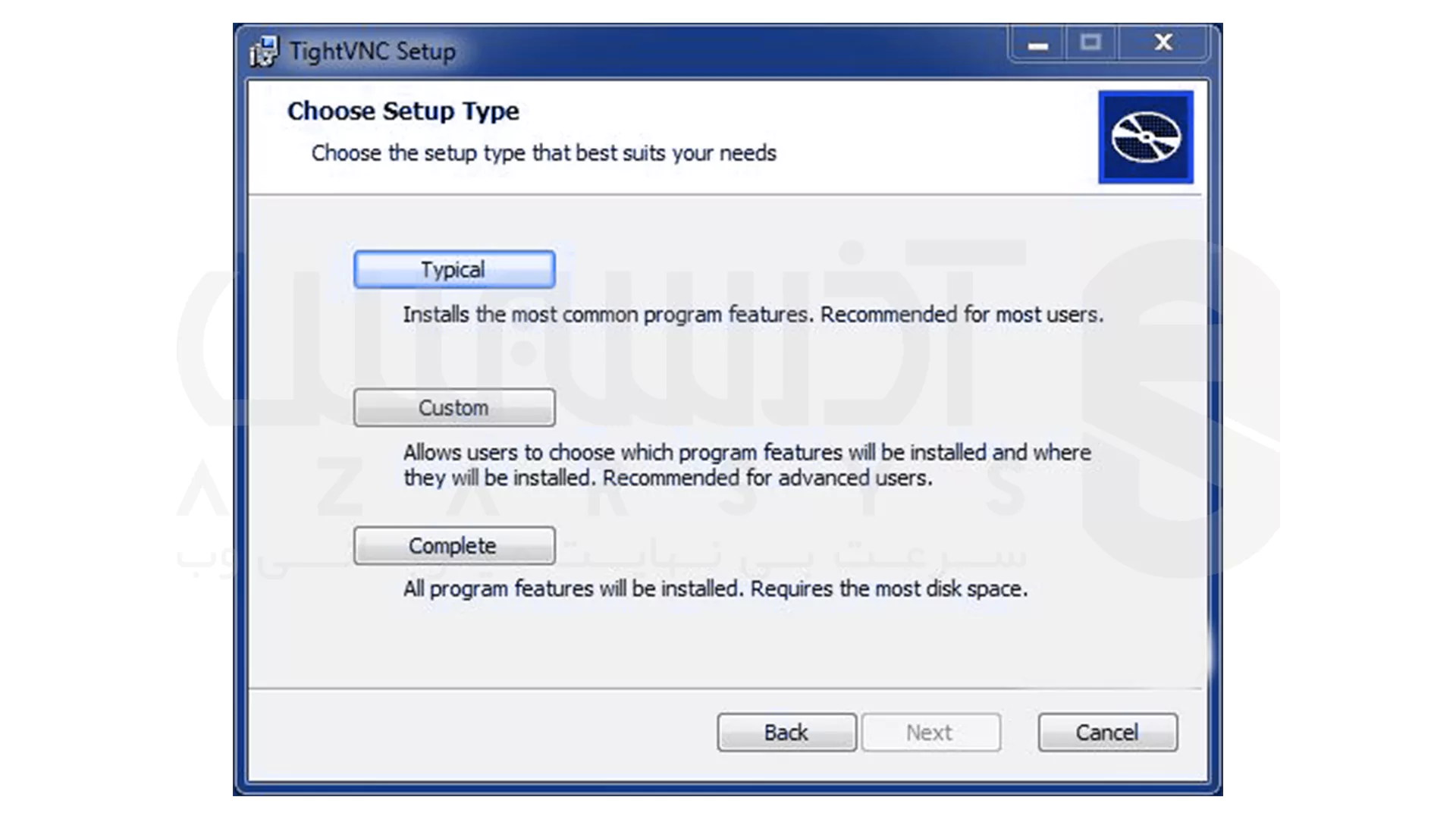
Task: Pick the Complete setup type
Action: click(x=453, y=546)
